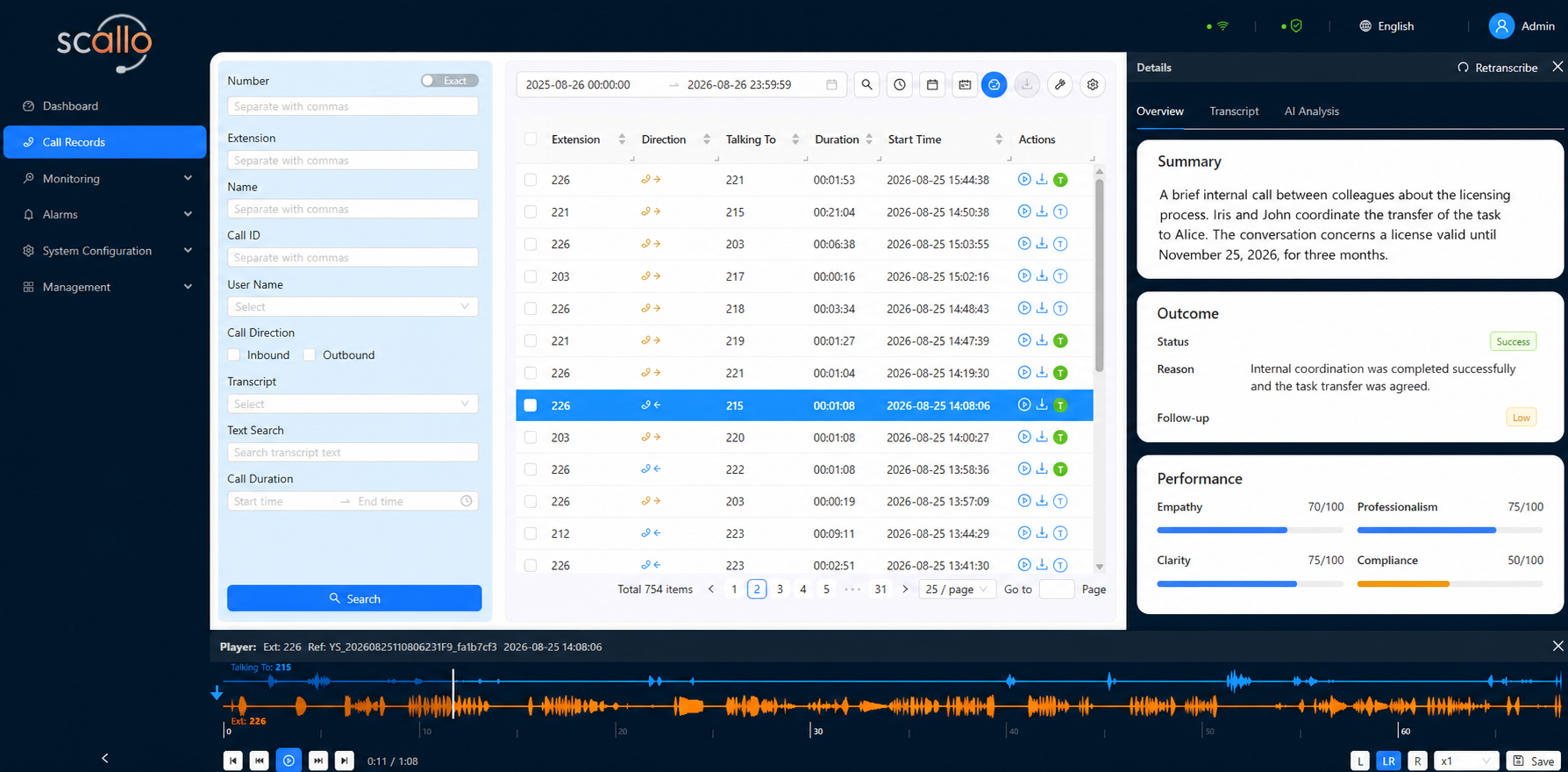The height and width of the screenshot is (772, 1568).
Task: Open the 25 / page size dropdown
Action: tap(957, 590)
